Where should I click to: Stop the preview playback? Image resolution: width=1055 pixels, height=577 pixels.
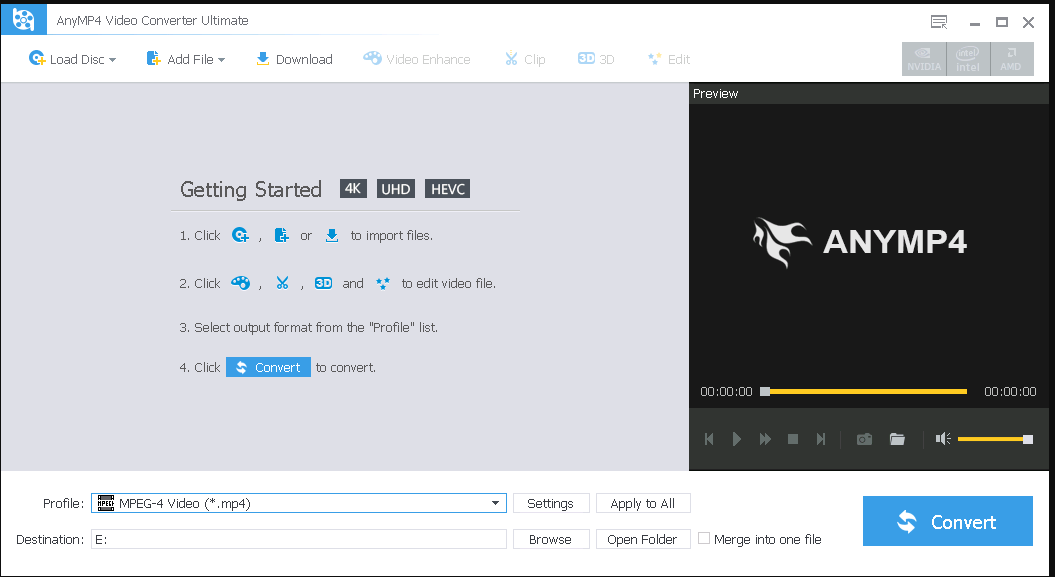[x=793, y=439]
